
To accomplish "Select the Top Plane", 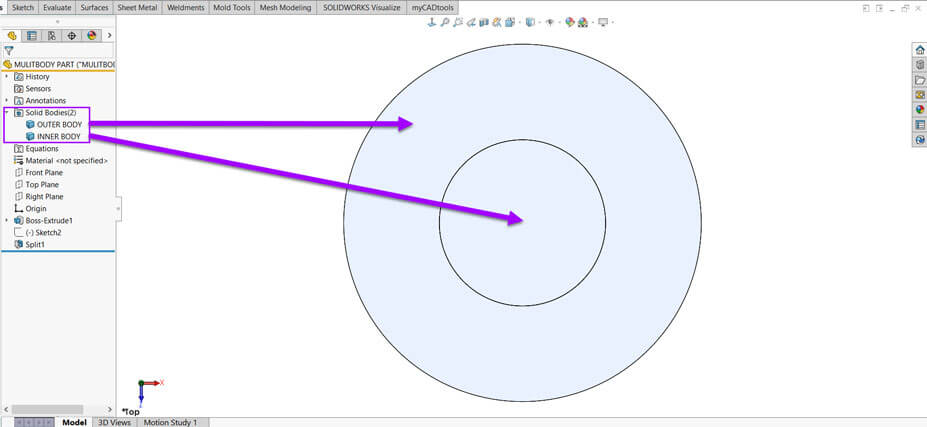I will 36,185.
